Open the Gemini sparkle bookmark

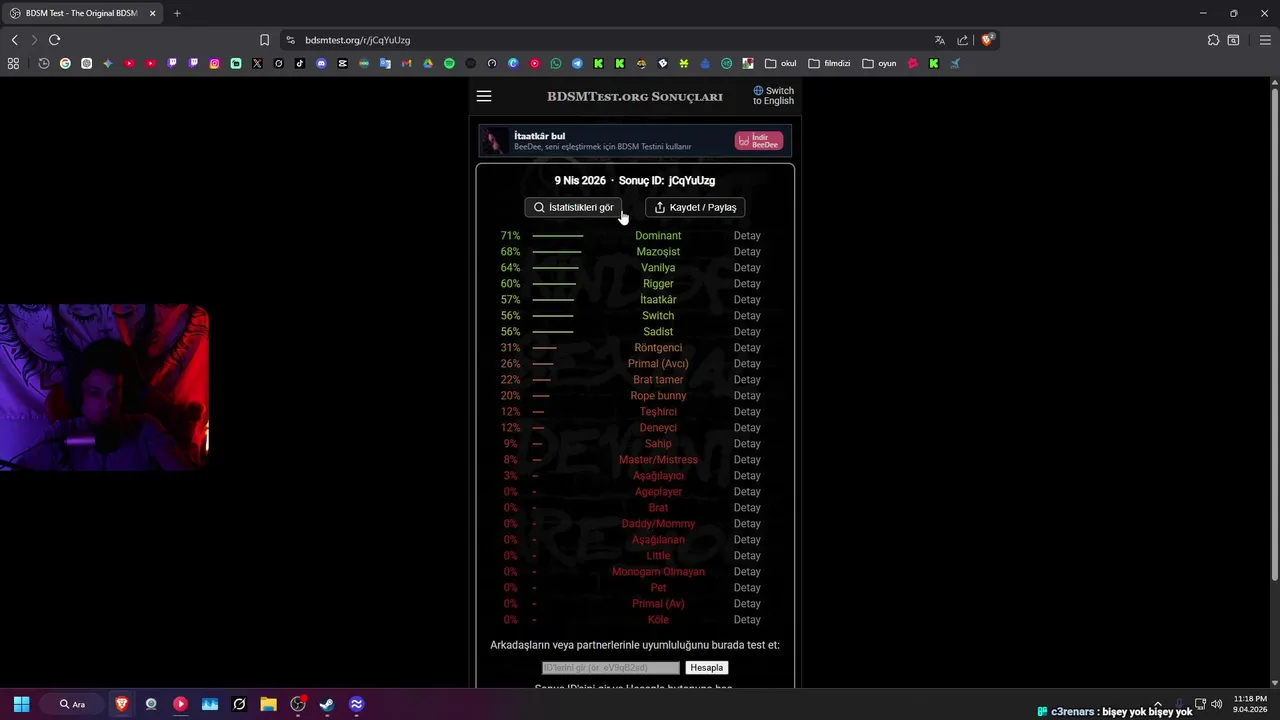108,63
